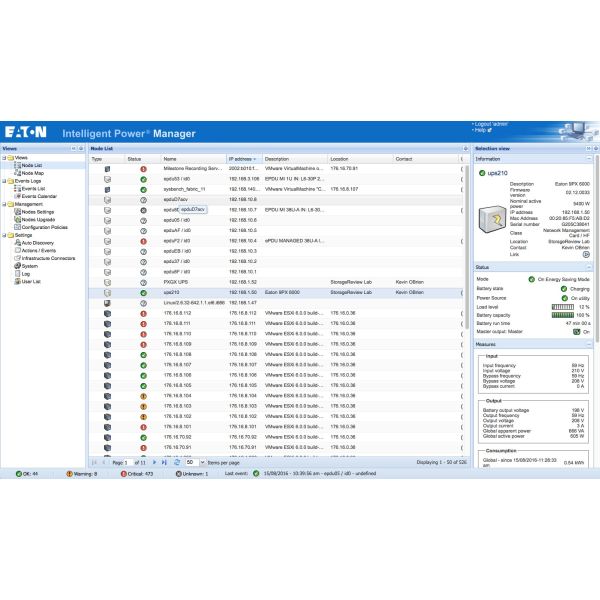The width and height of the screenshot is (600, 600).
Task: Click the Selection view gear icon
Action: tap(596, 148)
